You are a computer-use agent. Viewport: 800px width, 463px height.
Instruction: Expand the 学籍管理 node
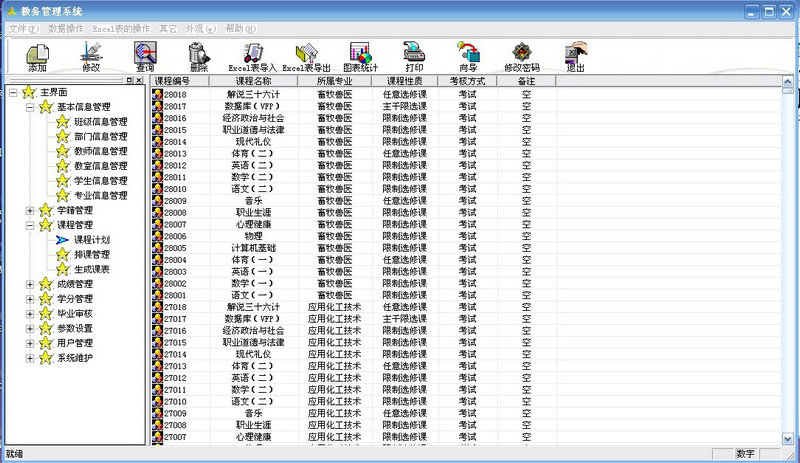coord(30,210)
